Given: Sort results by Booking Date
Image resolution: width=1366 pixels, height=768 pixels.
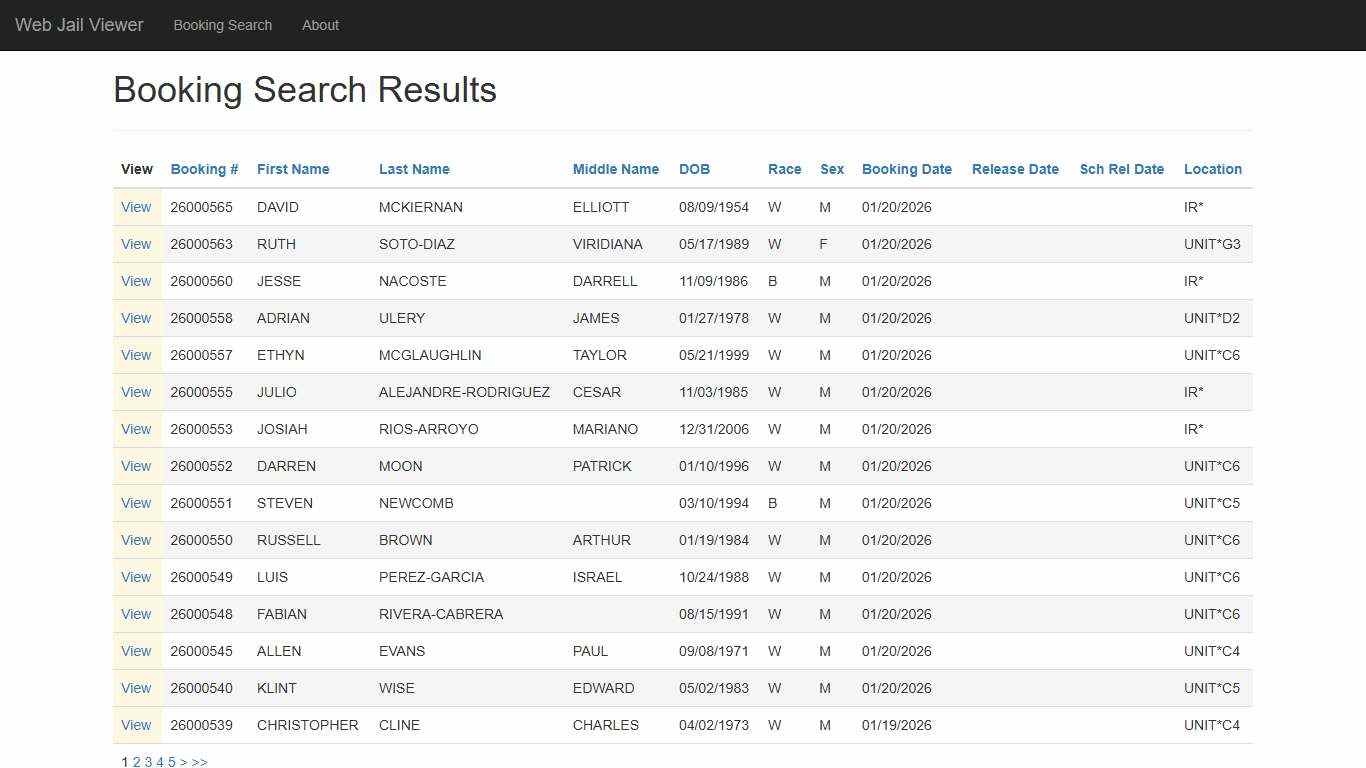Looking at the screenshot, I should click(906, 169).
